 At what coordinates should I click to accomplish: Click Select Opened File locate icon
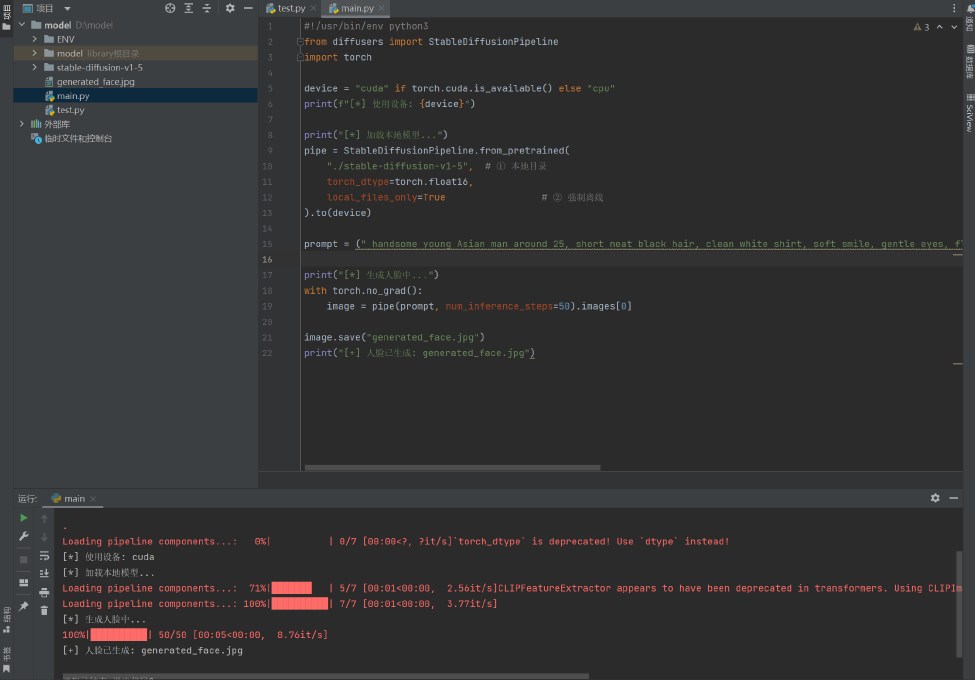click(x=170, y=8)
